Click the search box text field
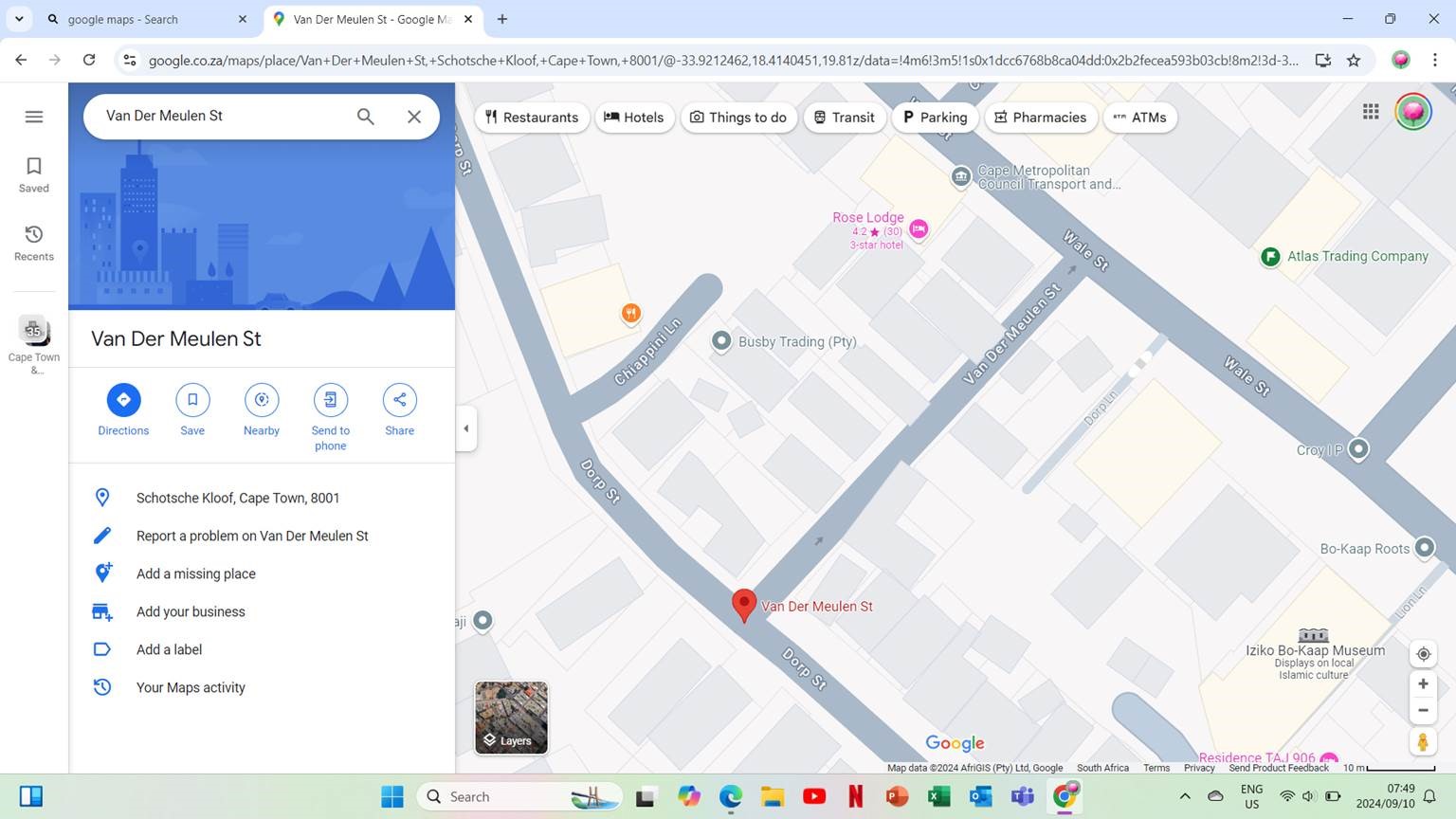This screenshot has width=1456, height=819. coord(223,116)
